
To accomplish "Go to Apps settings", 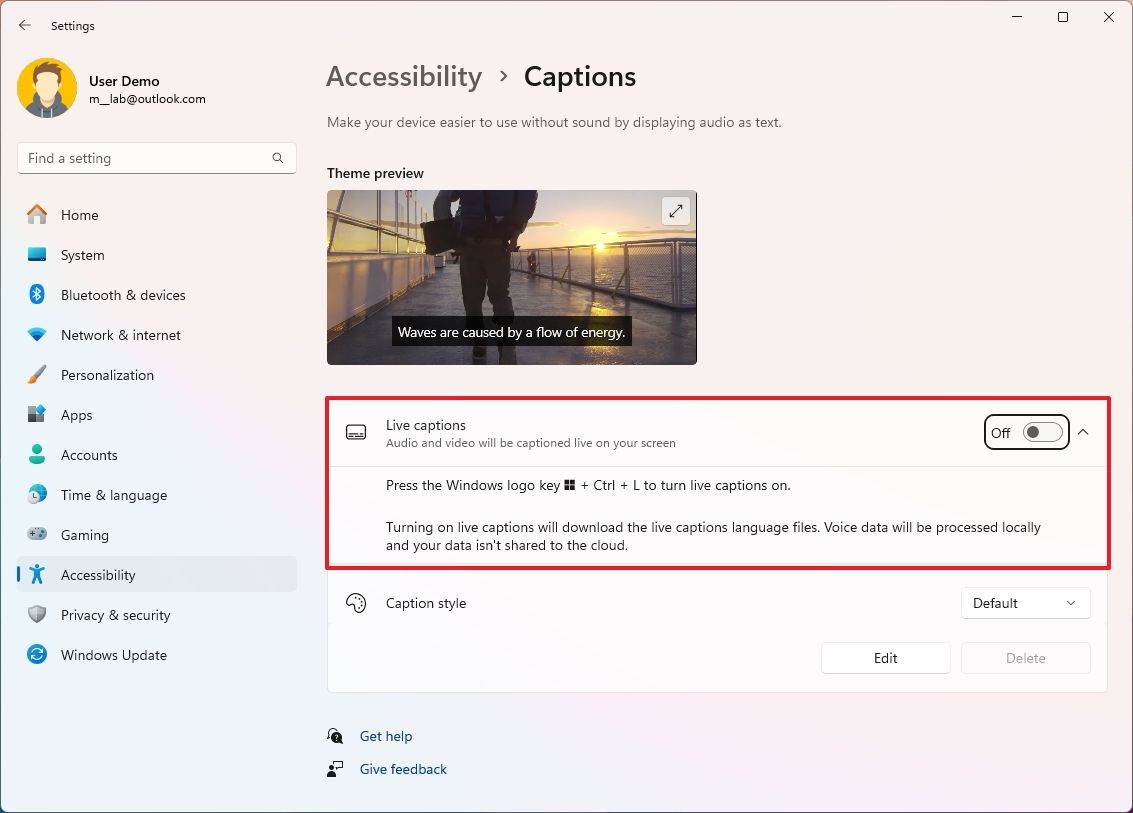I will pyautogui.click(x=157, y=414).
